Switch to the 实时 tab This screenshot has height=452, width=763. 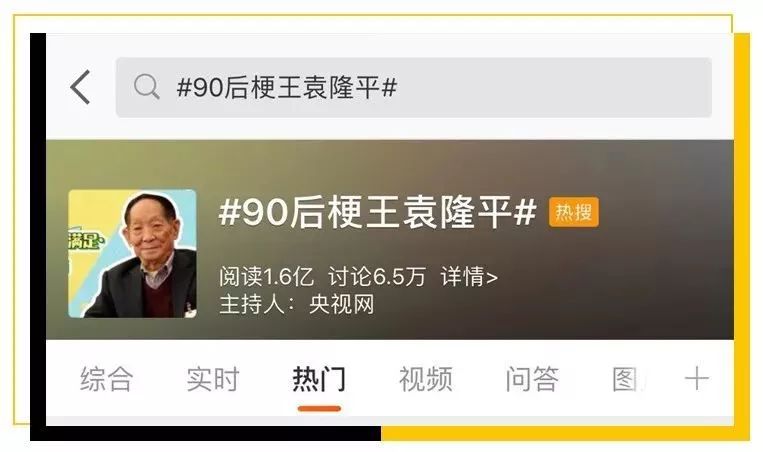213,379
